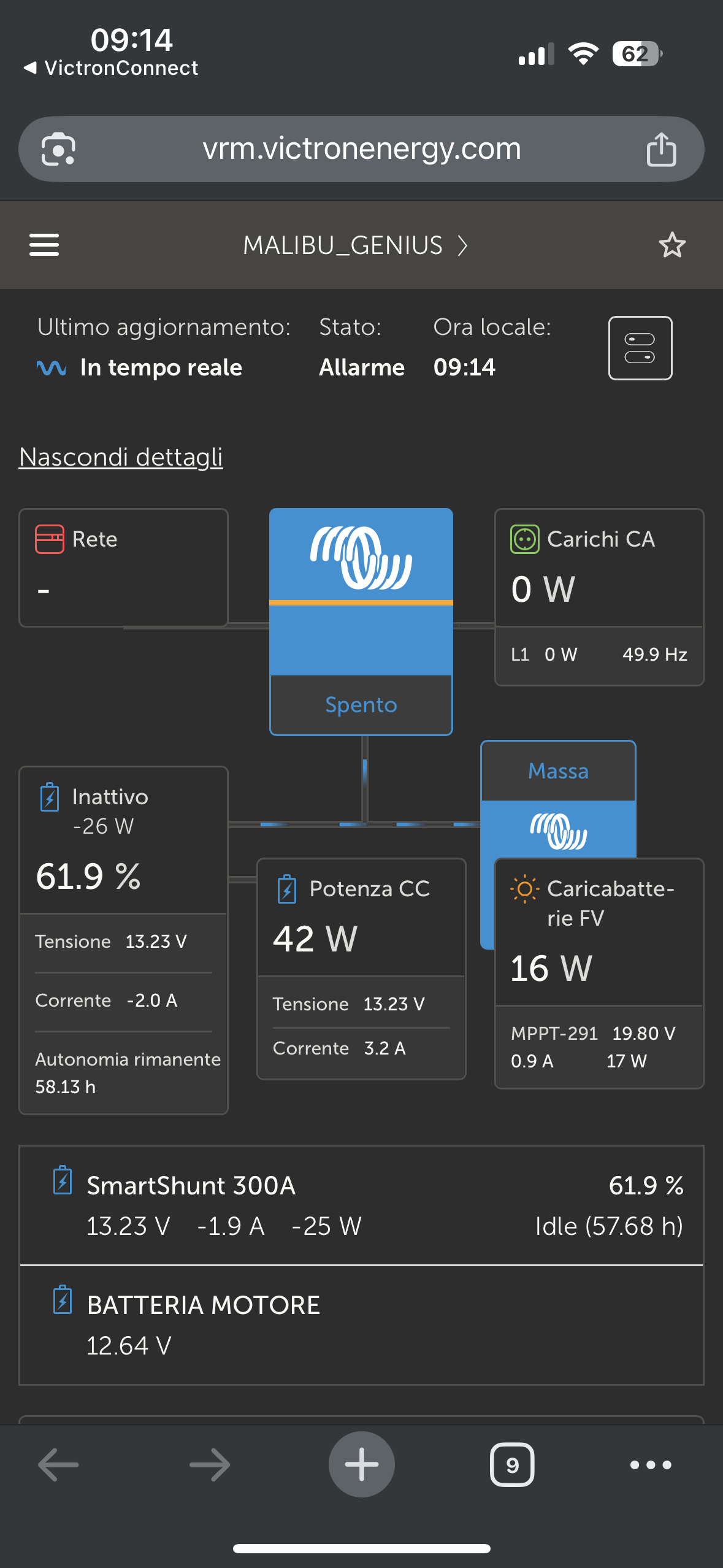Expand the MALIBU_GENIUS installation chevron
Image resolution: width=723 pixels, height=1568 pixels.
click(x=463, y=245)
